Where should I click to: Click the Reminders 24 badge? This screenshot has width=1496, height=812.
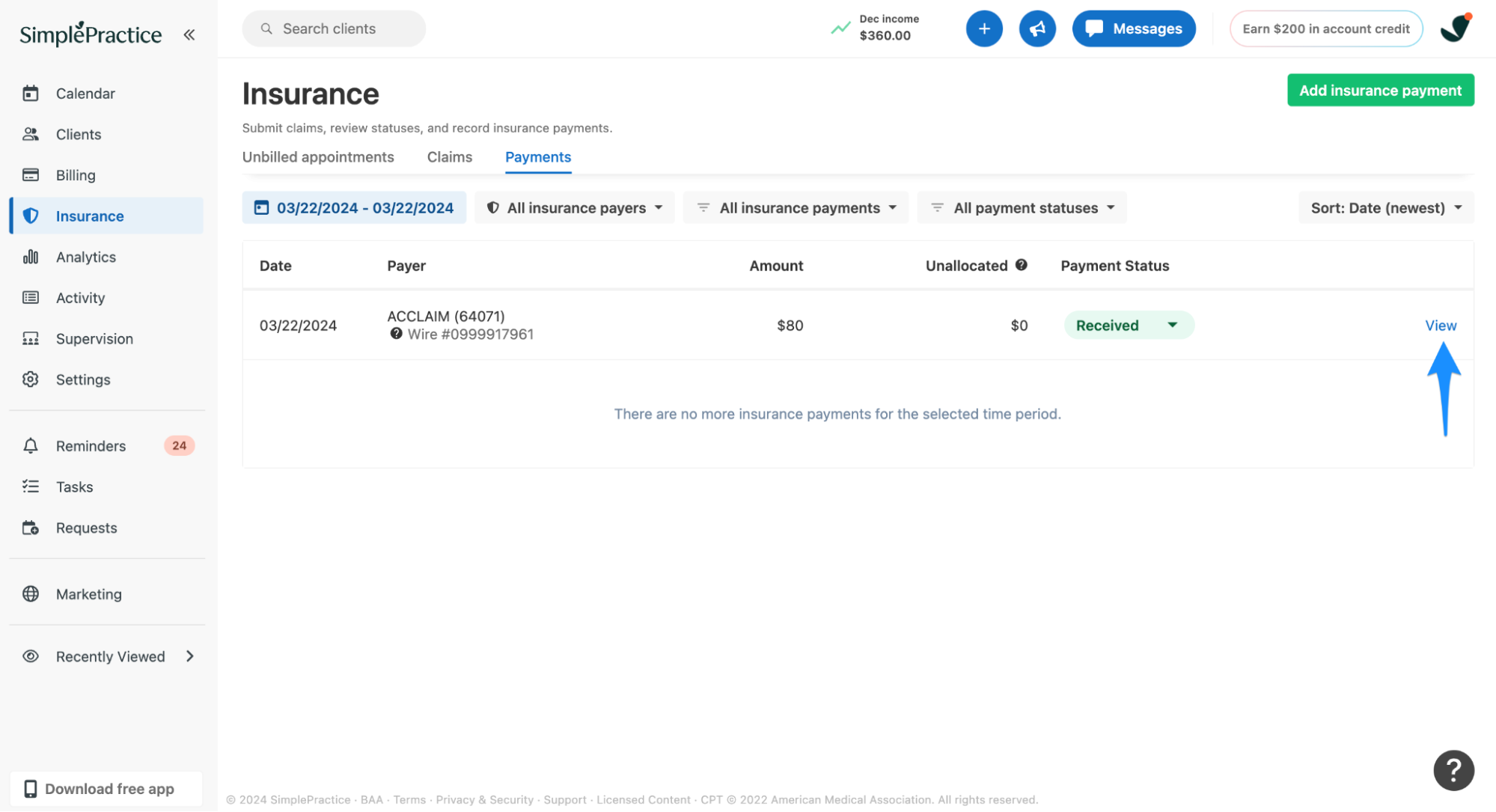pos(180,445)
